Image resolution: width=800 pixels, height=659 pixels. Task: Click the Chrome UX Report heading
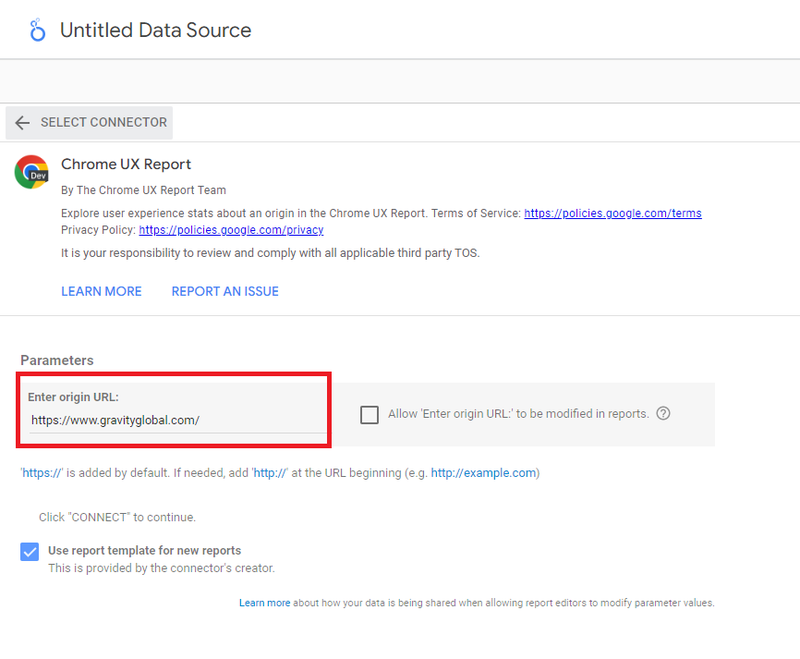click(126, 164)
